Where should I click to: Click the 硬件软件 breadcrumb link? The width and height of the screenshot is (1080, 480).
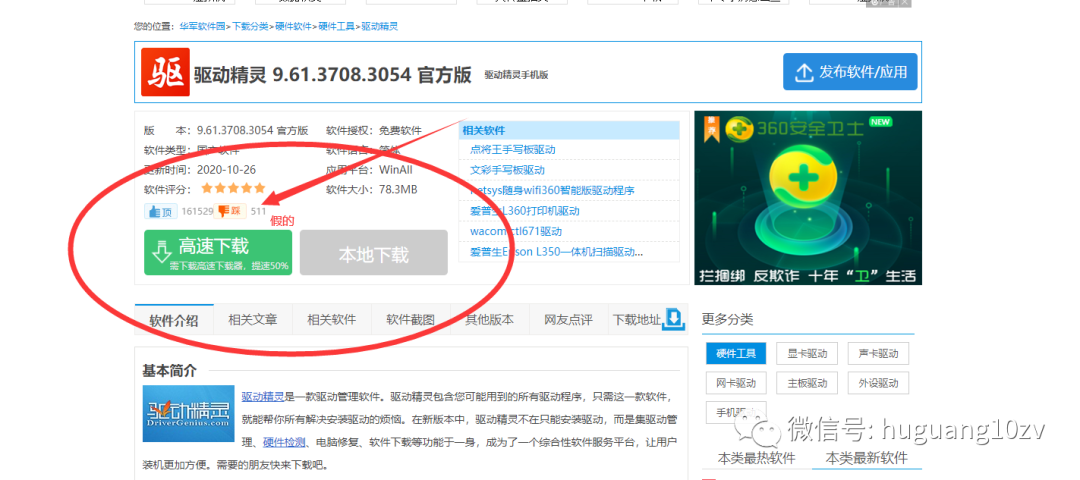pyautogui.click(x=293, y=26)
